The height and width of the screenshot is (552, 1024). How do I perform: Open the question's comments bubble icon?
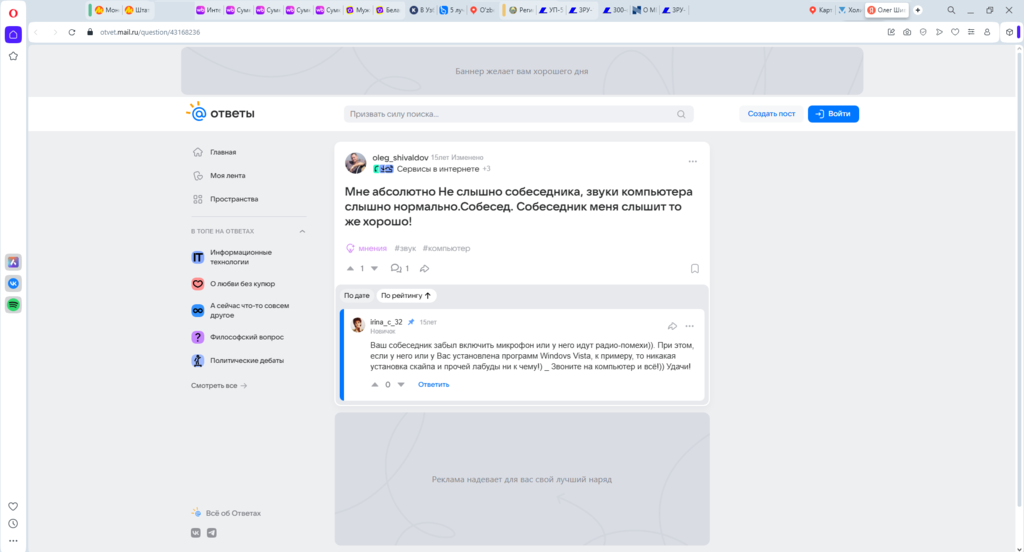(396, 268)
